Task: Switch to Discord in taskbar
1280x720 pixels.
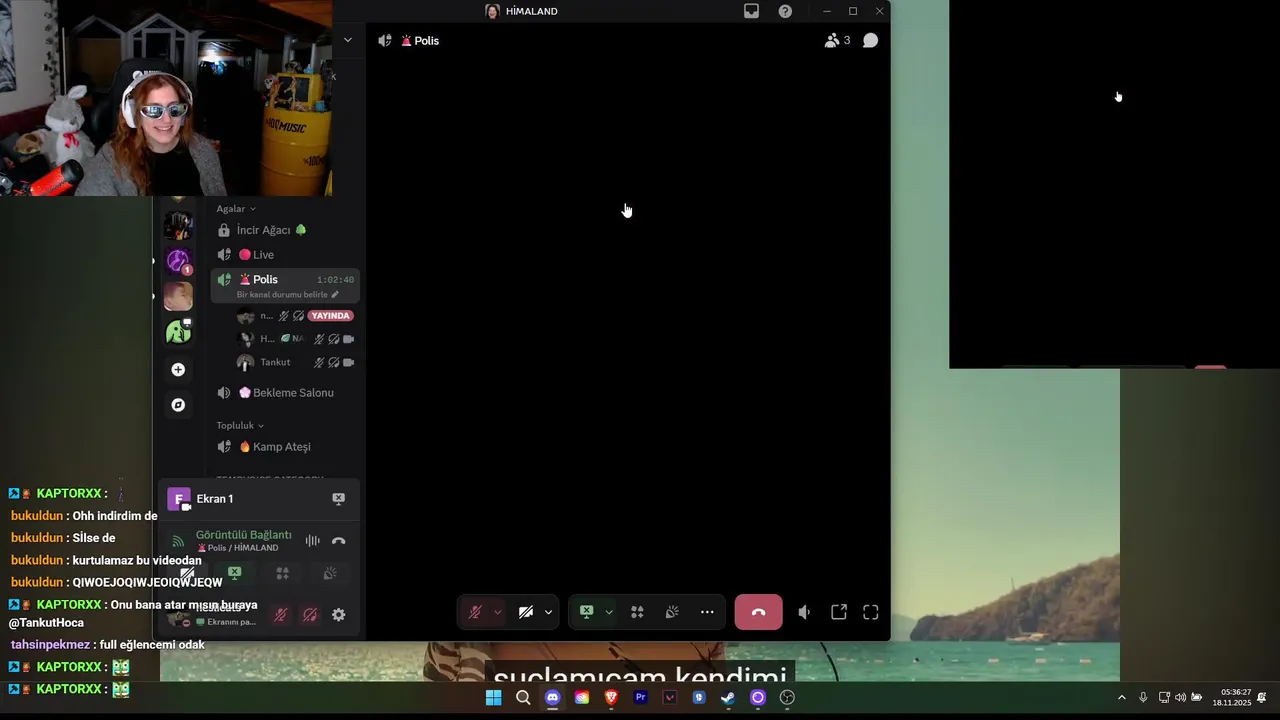Action: 553,698
